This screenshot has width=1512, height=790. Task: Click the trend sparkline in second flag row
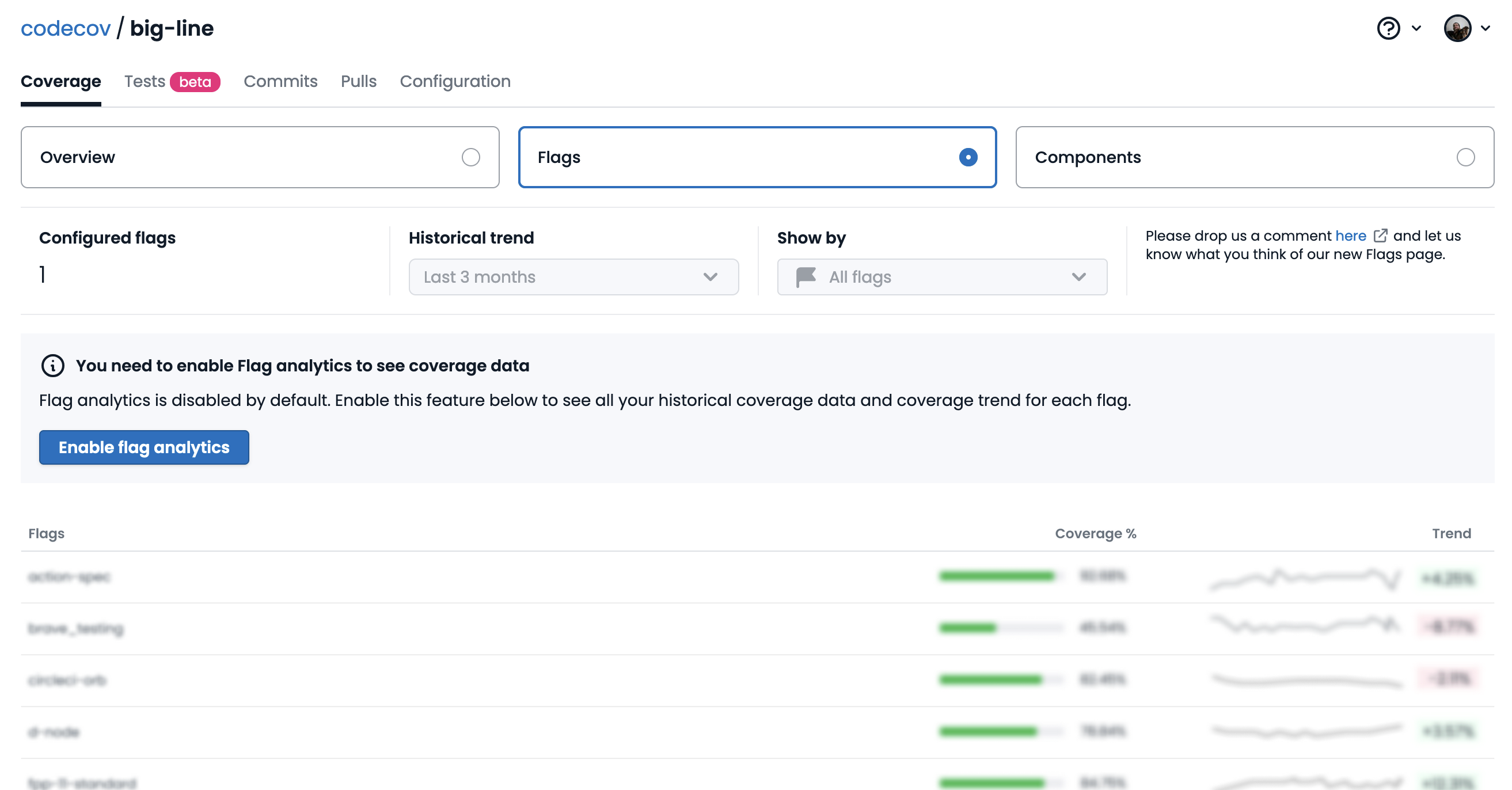(1306, 625)
